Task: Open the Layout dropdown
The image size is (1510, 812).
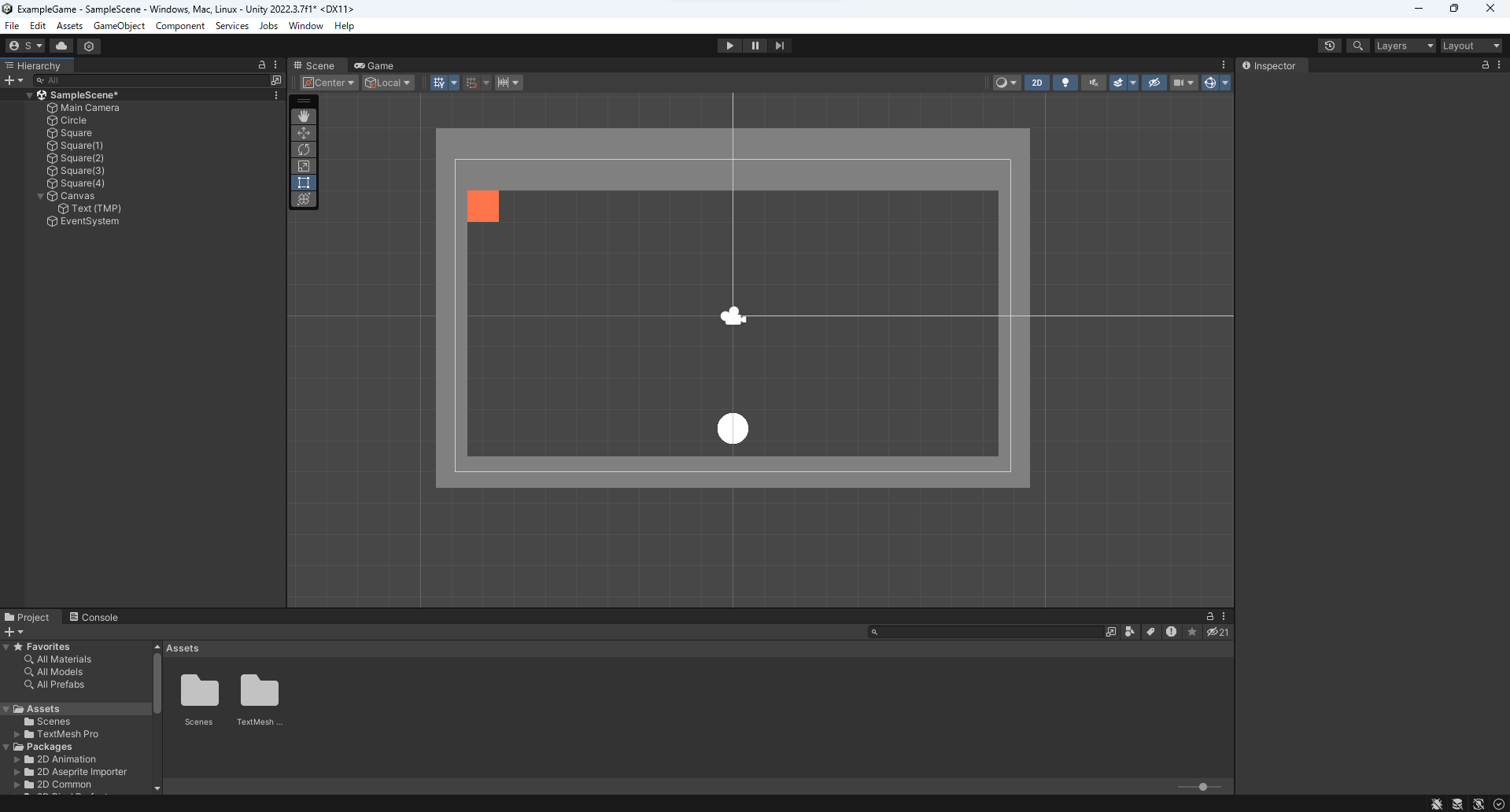Action: (1470, 45)
